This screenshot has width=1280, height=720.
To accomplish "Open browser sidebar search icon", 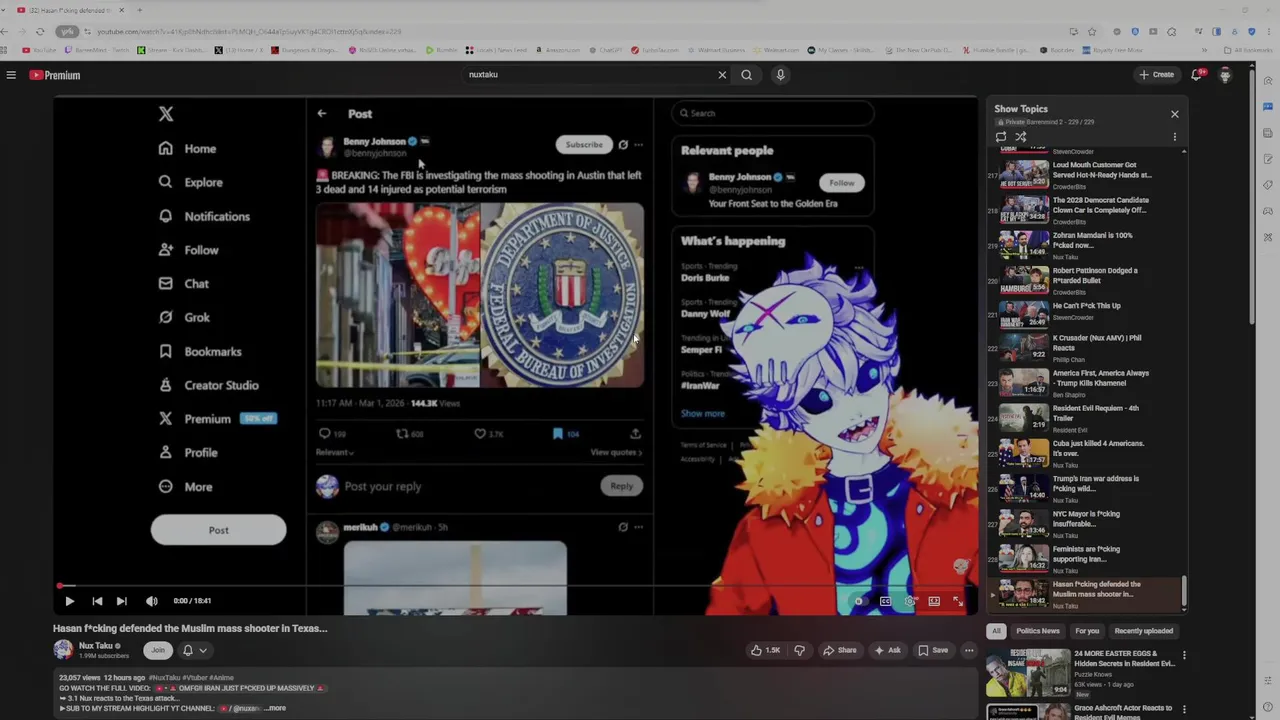I will 1268,81.
